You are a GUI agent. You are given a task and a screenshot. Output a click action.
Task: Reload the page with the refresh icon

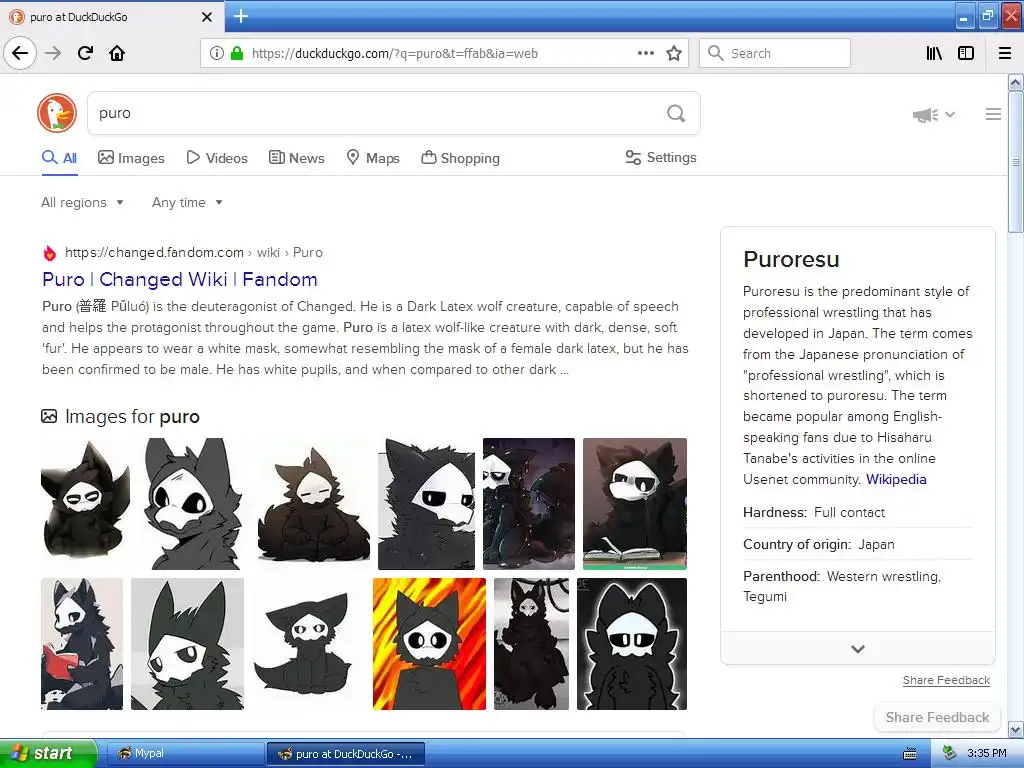[85, 53]
